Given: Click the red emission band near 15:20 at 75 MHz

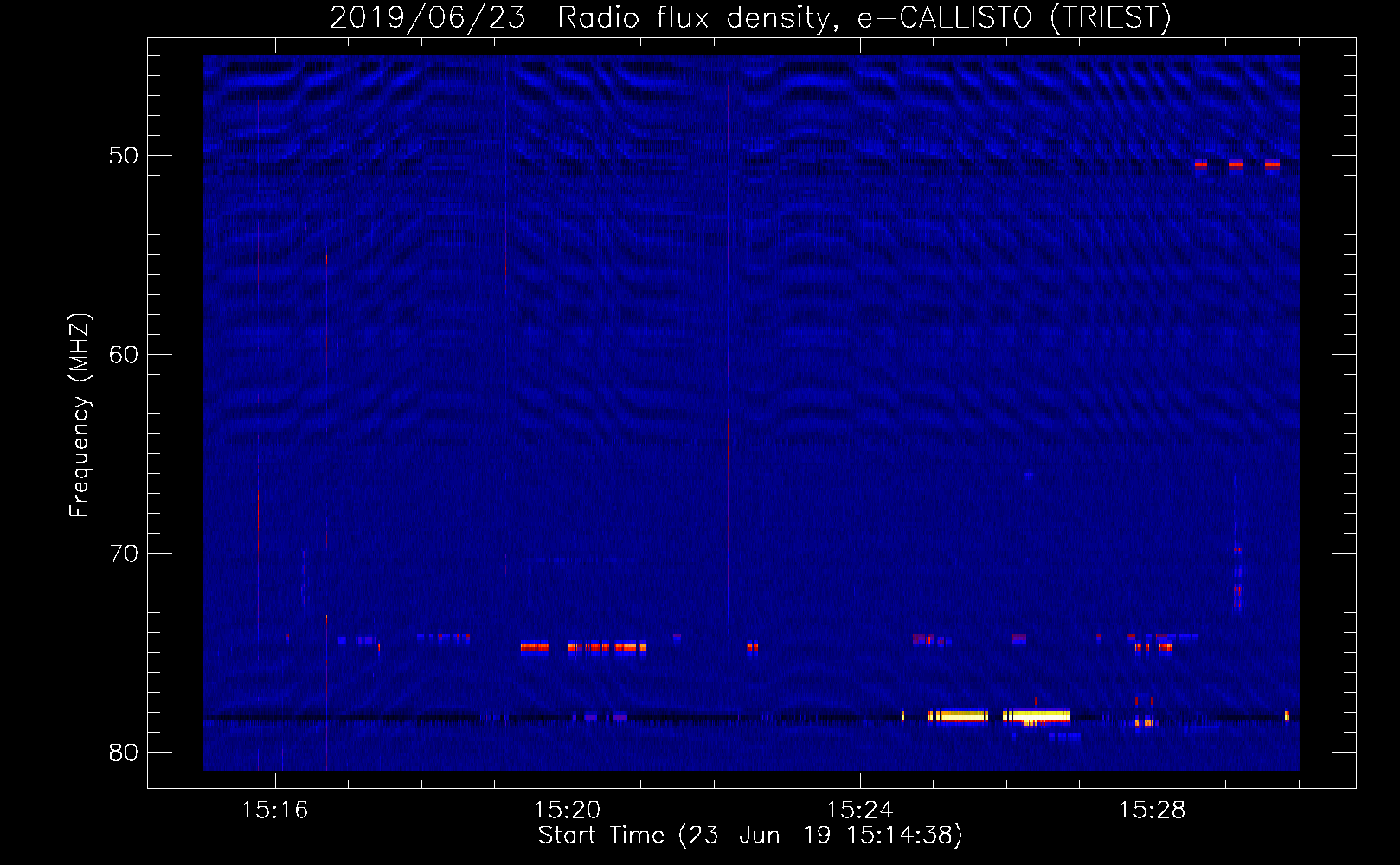Looking at the screenshot, I should tap(584, 647).
